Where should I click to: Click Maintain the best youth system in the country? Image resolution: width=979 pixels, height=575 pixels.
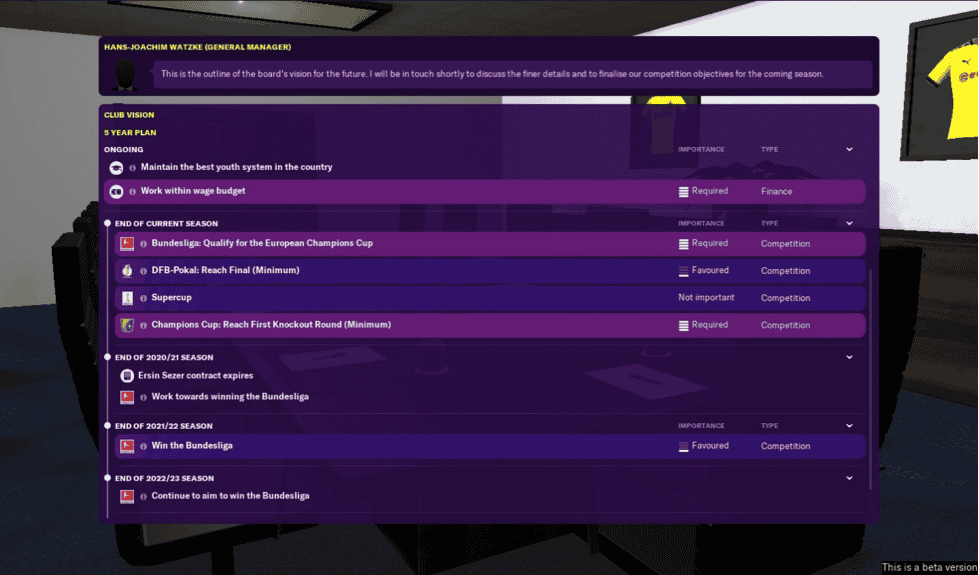pos(236,167)
